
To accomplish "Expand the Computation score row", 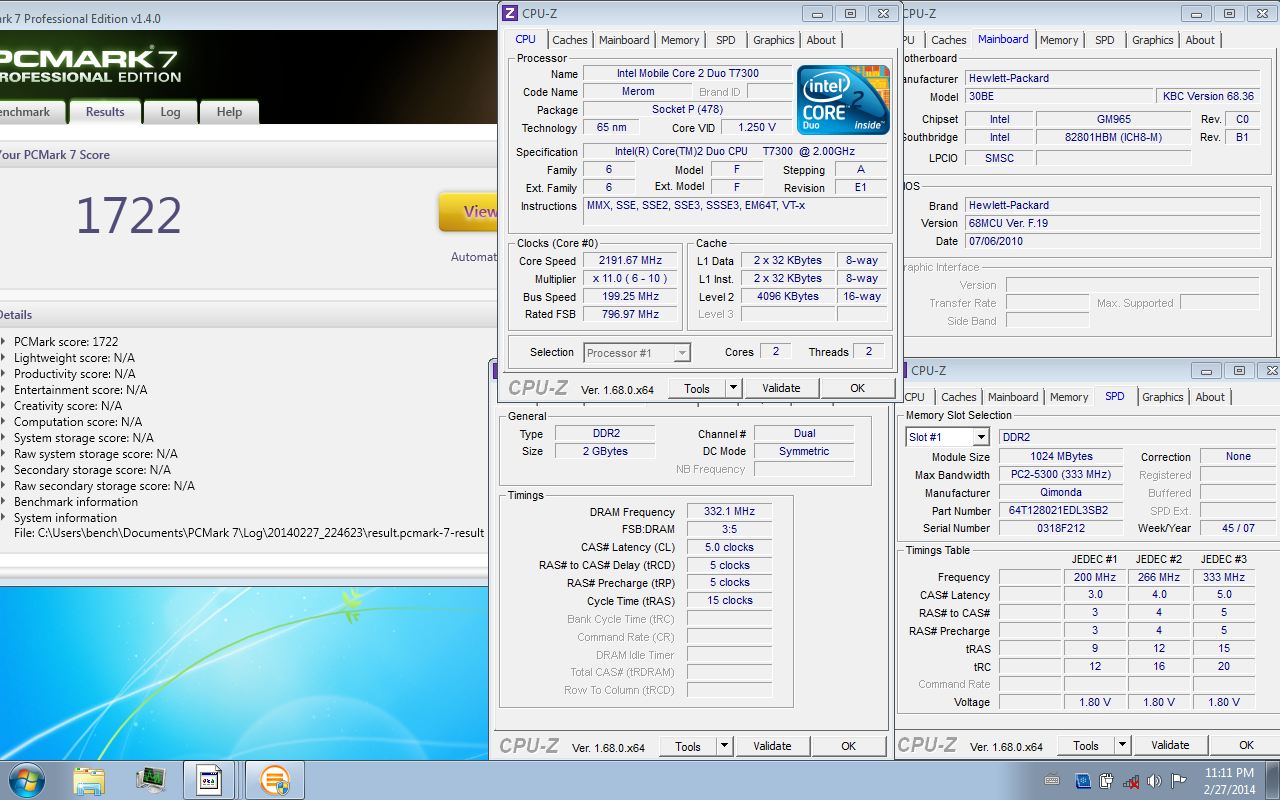I will tap(3, 422).
